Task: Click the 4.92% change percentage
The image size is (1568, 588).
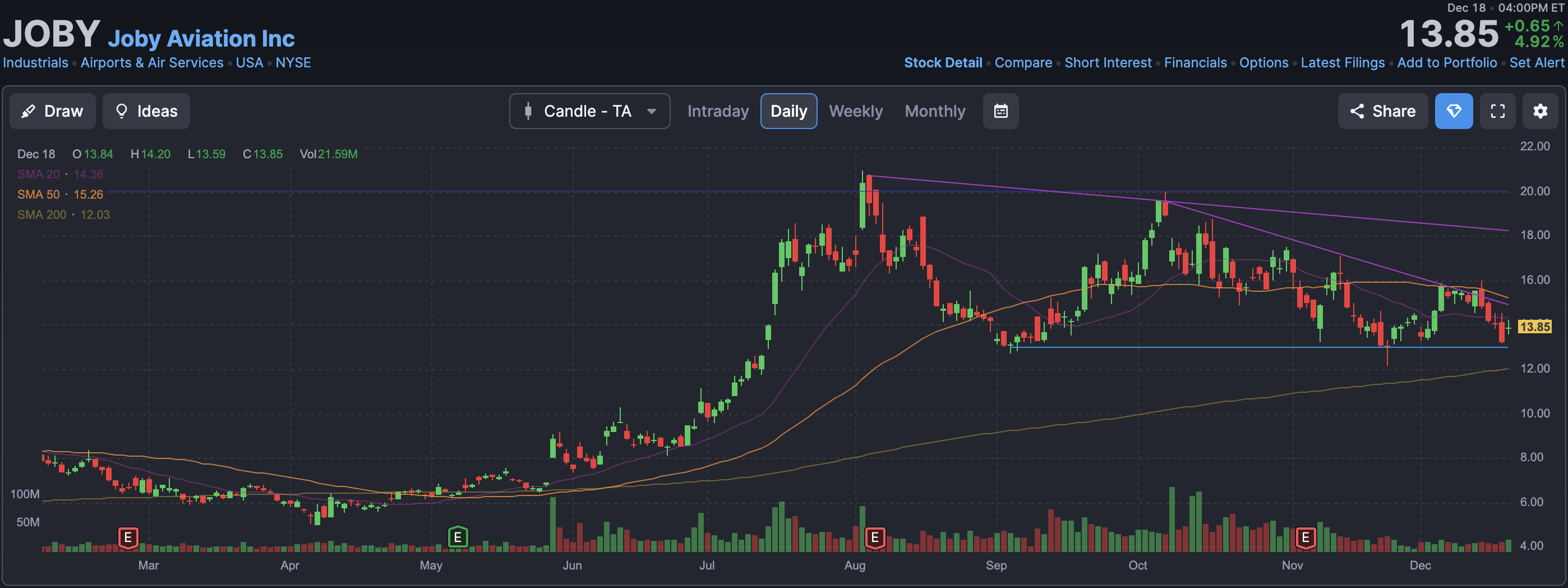Action: pos(1539,42)
